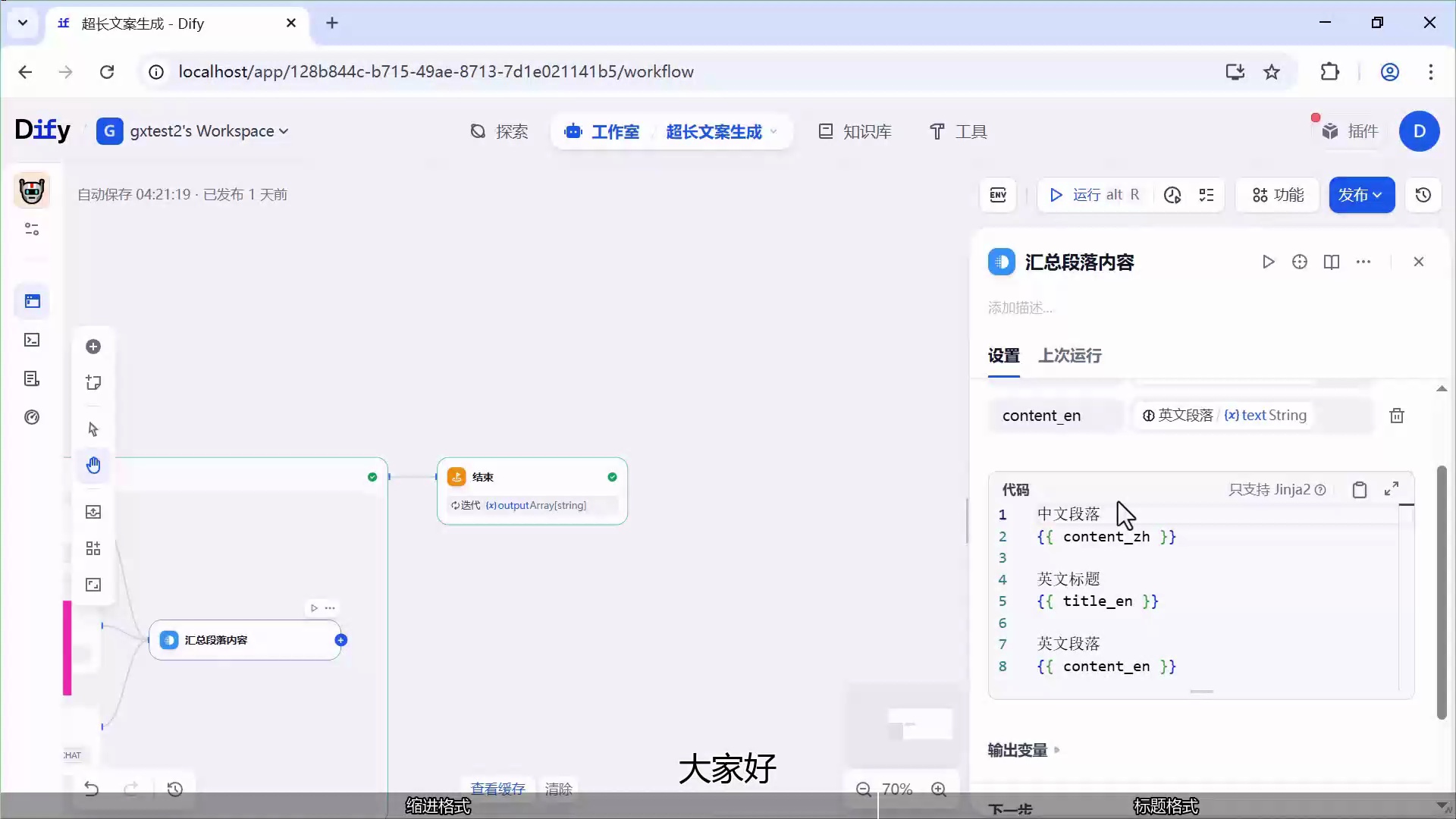Open the 功能 features panel
Image resolution: width=1456 pixels, height=819 pixels.
point(1278,195)
